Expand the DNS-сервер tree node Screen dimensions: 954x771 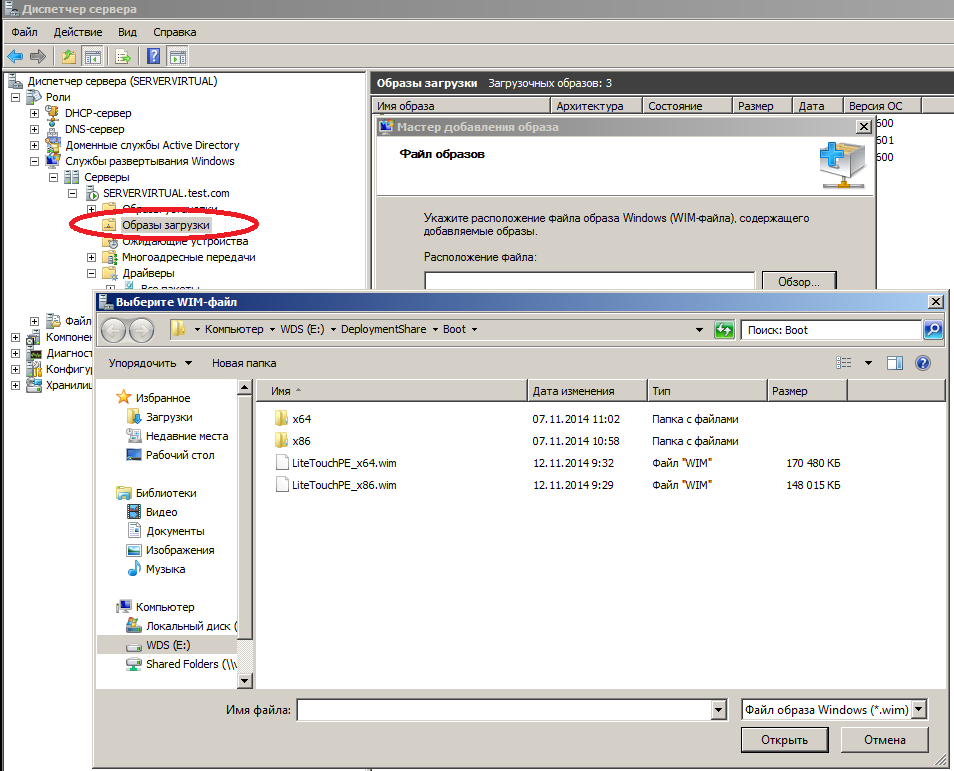click(35, 129)
